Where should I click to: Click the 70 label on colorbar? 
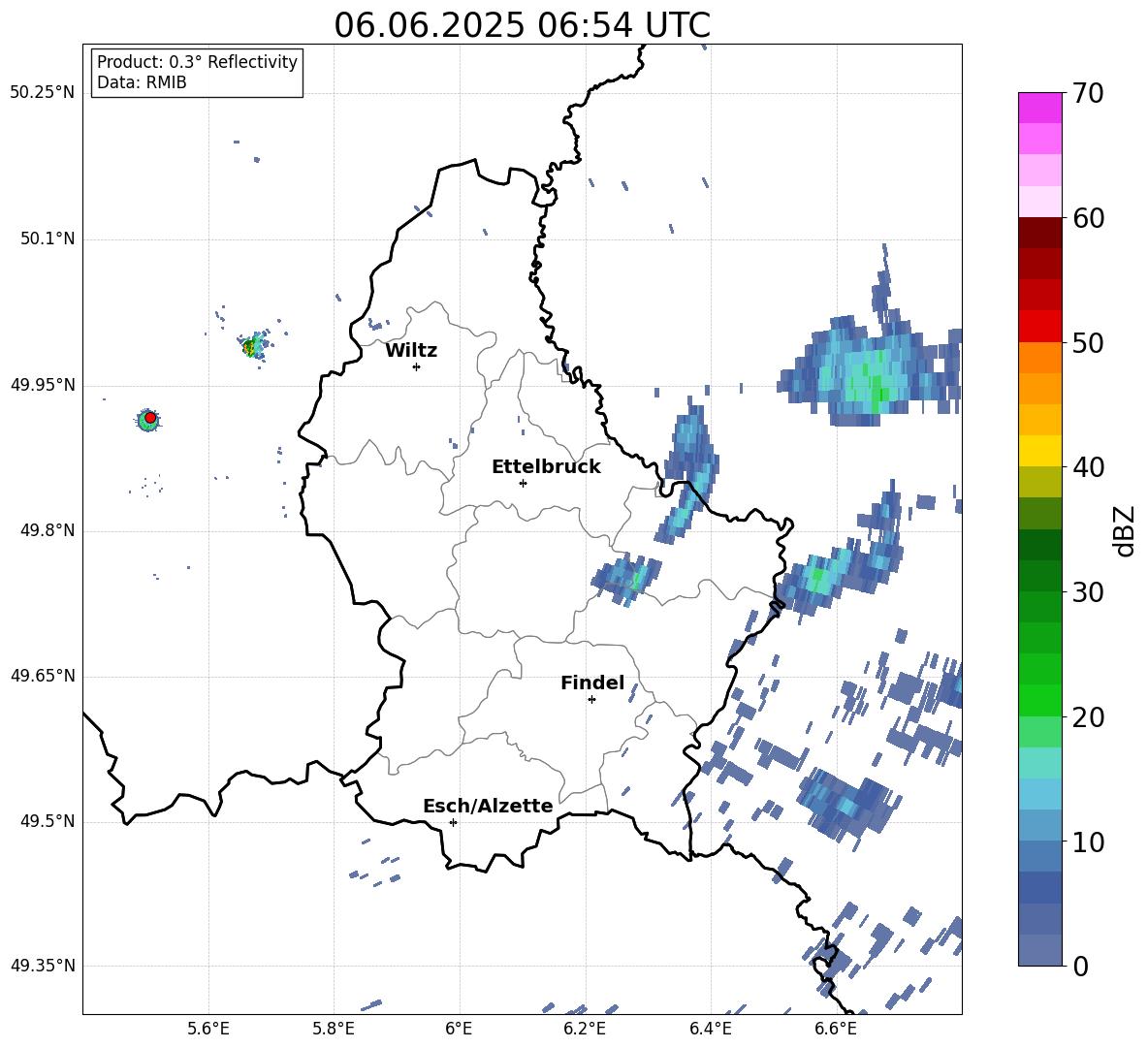1088,93
